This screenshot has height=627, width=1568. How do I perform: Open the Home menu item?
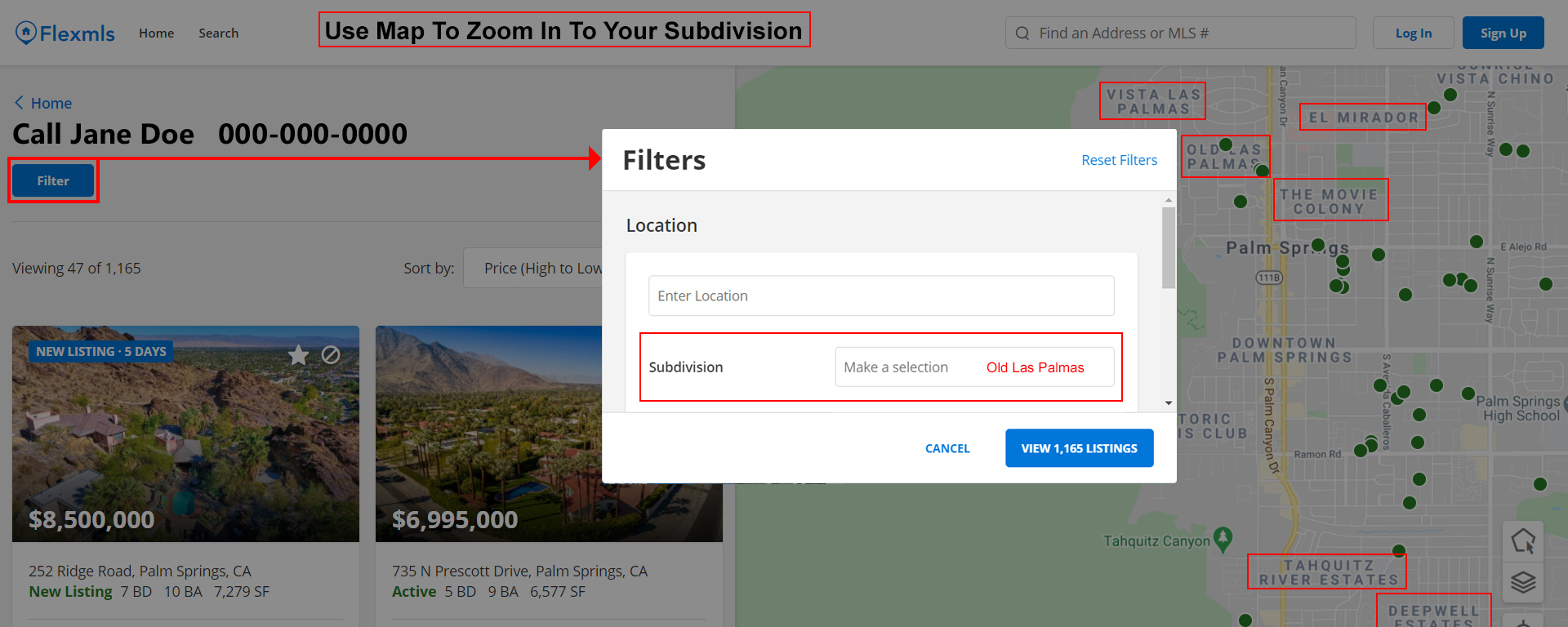click(156, 33)
